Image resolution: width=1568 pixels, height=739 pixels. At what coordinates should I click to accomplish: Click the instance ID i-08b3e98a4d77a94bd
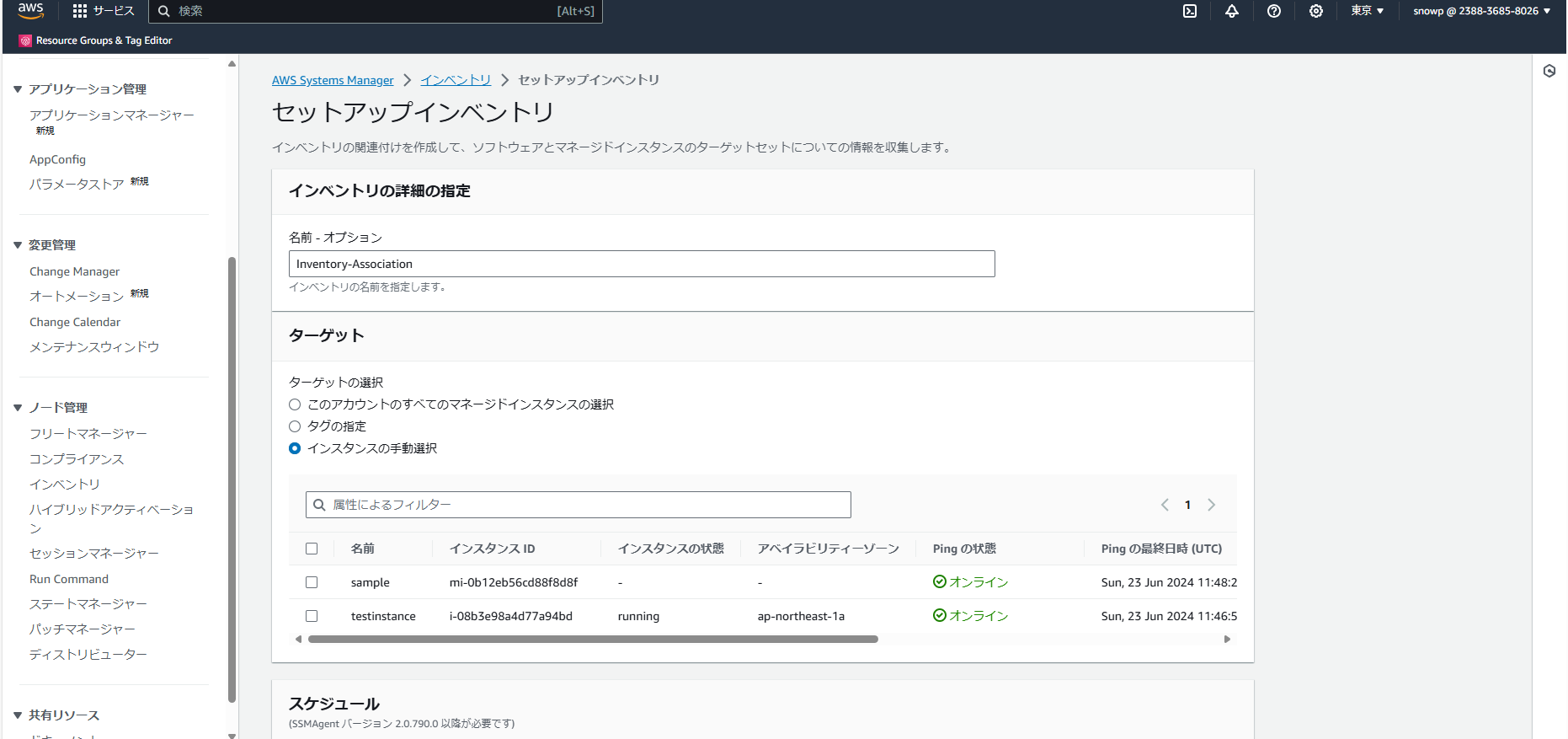(x=511, y=616)
